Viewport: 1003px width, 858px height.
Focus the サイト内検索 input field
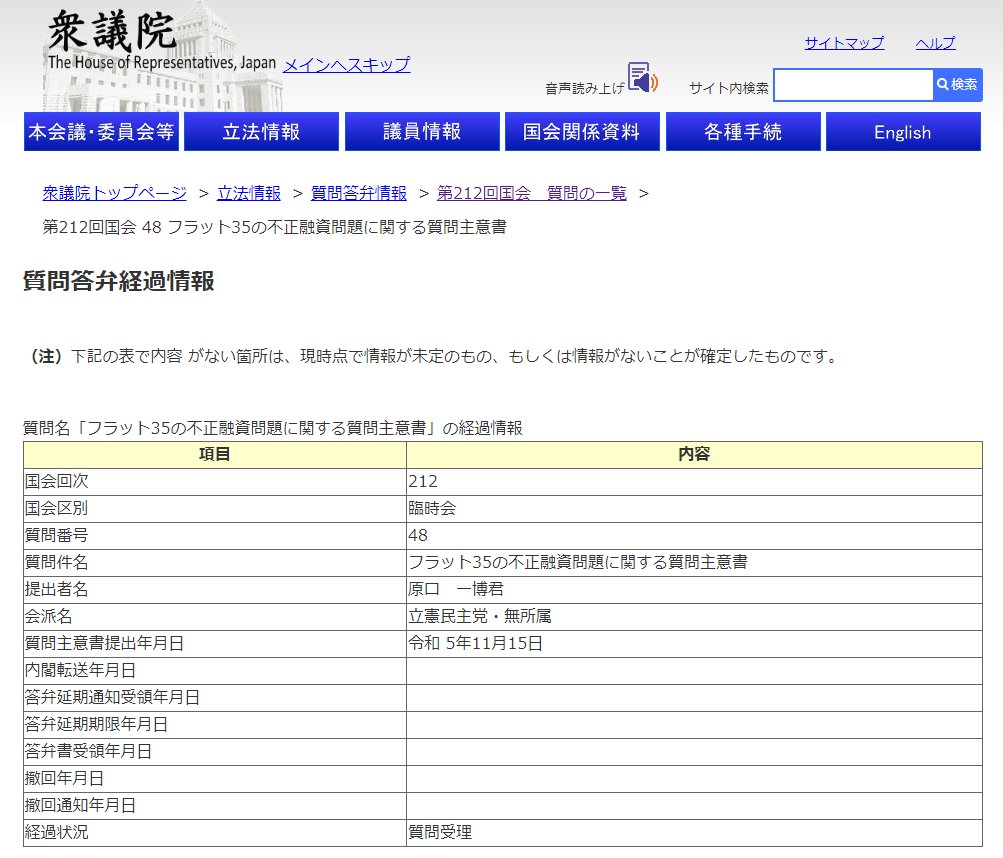[x=853, y=85]
